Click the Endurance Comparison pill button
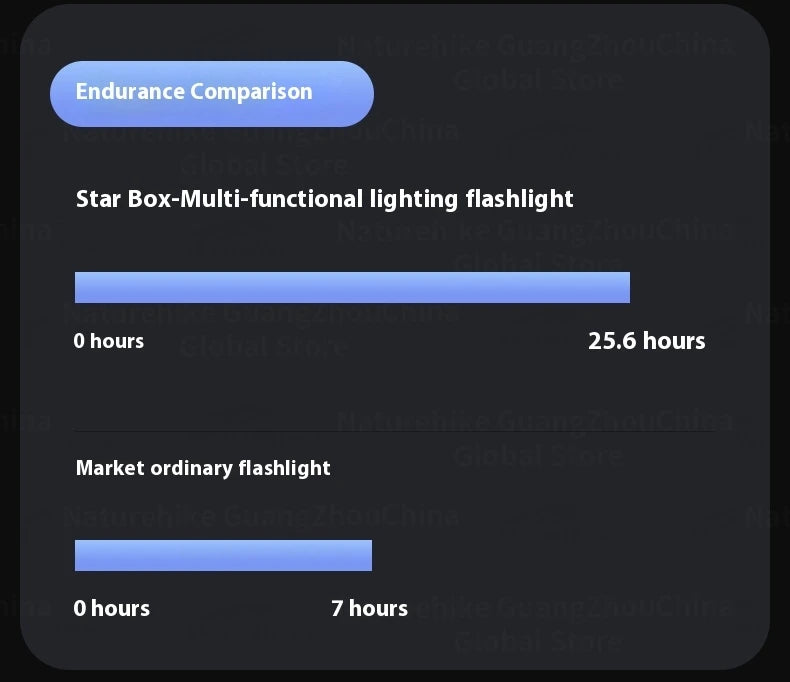This screenshot has height=682, width=790. [x=212, y=93]
